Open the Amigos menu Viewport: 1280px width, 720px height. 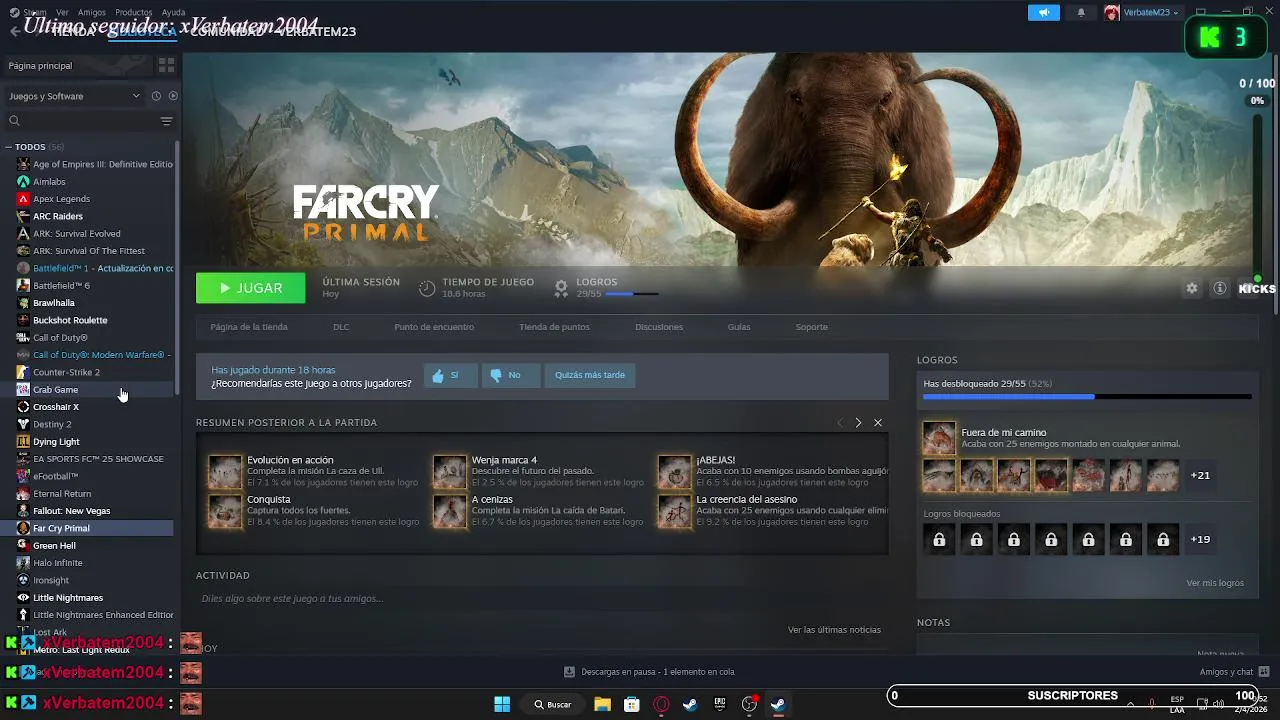(92, 12)
